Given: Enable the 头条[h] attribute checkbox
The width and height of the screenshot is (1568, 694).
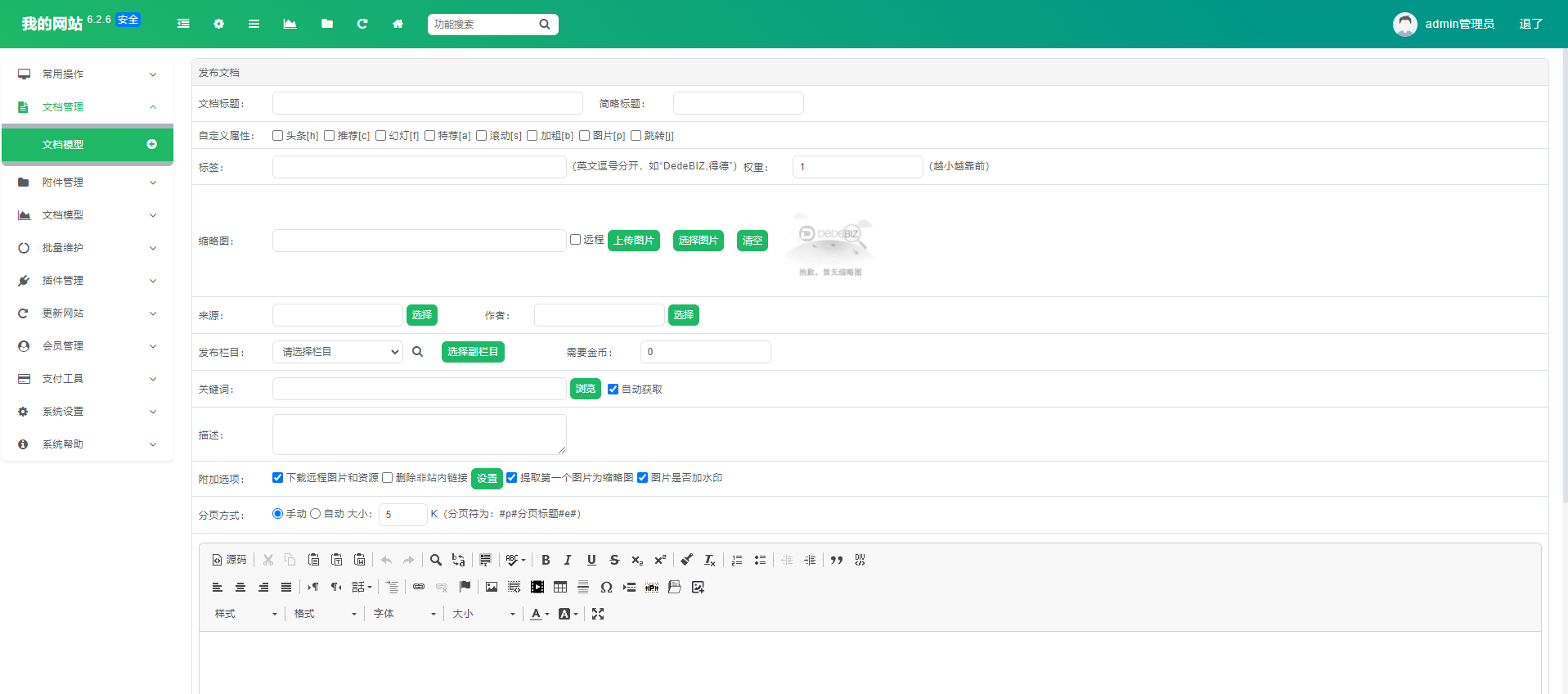Looking at the screenshot, I should coord(278,136).
